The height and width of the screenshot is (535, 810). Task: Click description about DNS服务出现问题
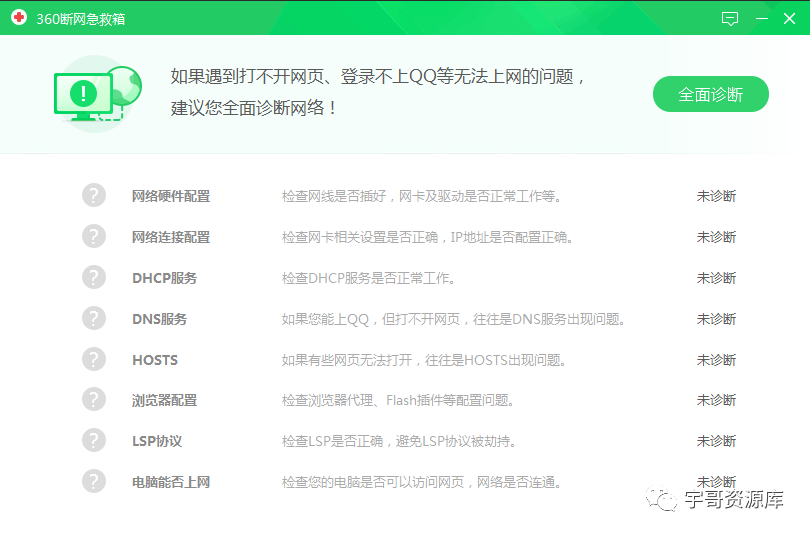[x=453, y=319]
